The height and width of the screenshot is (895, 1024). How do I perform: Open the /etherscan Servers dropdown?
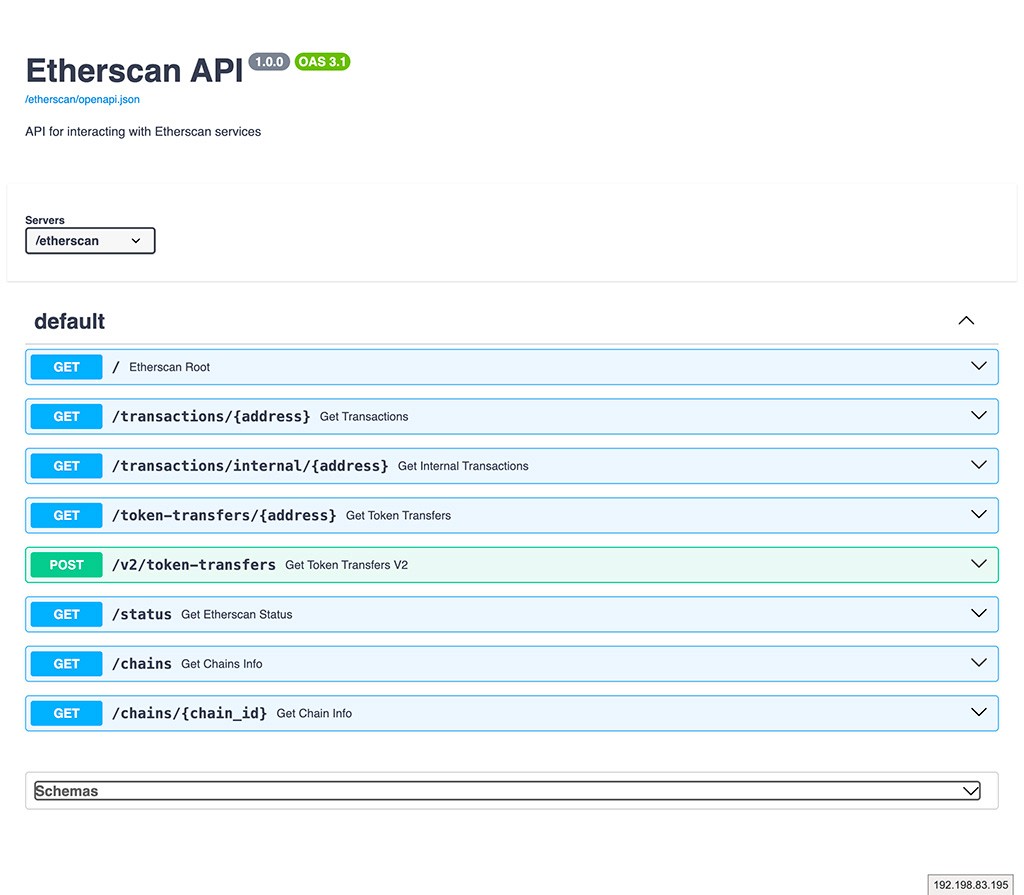(x=90, y=240)
